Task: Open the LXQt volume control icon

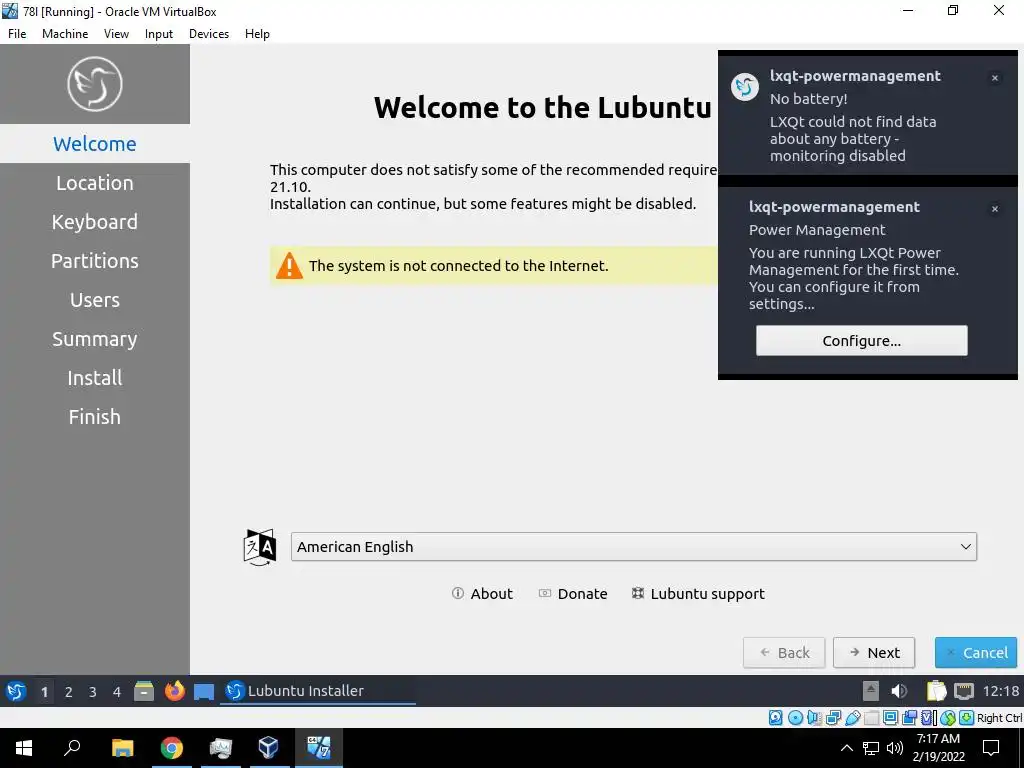Action: tap(899, 691)
